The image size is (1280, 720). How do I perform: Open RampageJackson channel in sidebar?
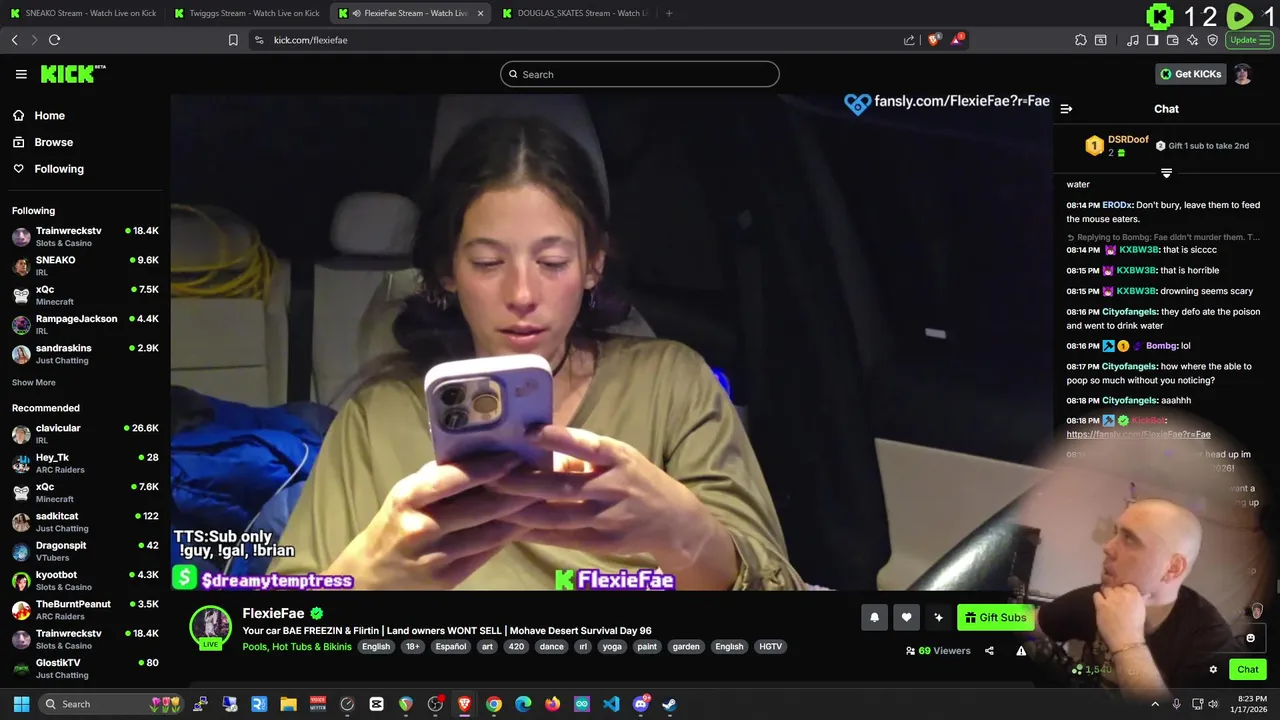(x=85, y=324)
